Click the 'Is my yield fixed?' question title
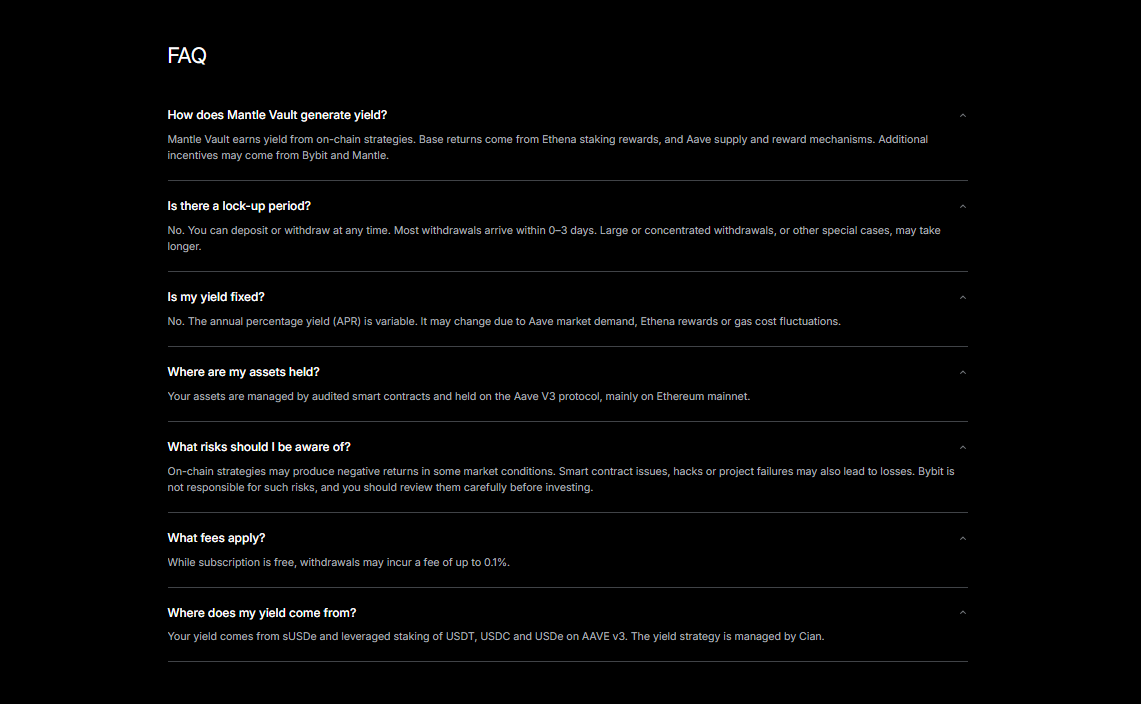 point(216,297)
